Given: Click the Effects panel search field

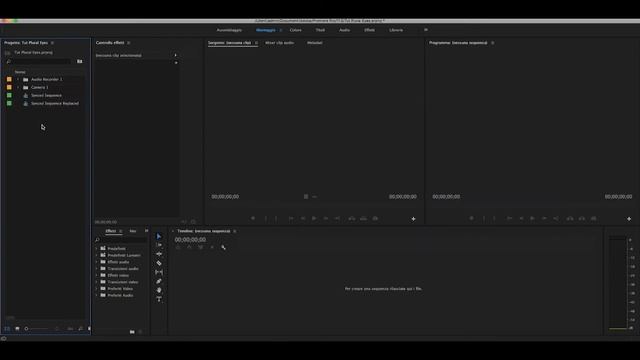Looking at the screenshot, I should (x=123, y=240).
